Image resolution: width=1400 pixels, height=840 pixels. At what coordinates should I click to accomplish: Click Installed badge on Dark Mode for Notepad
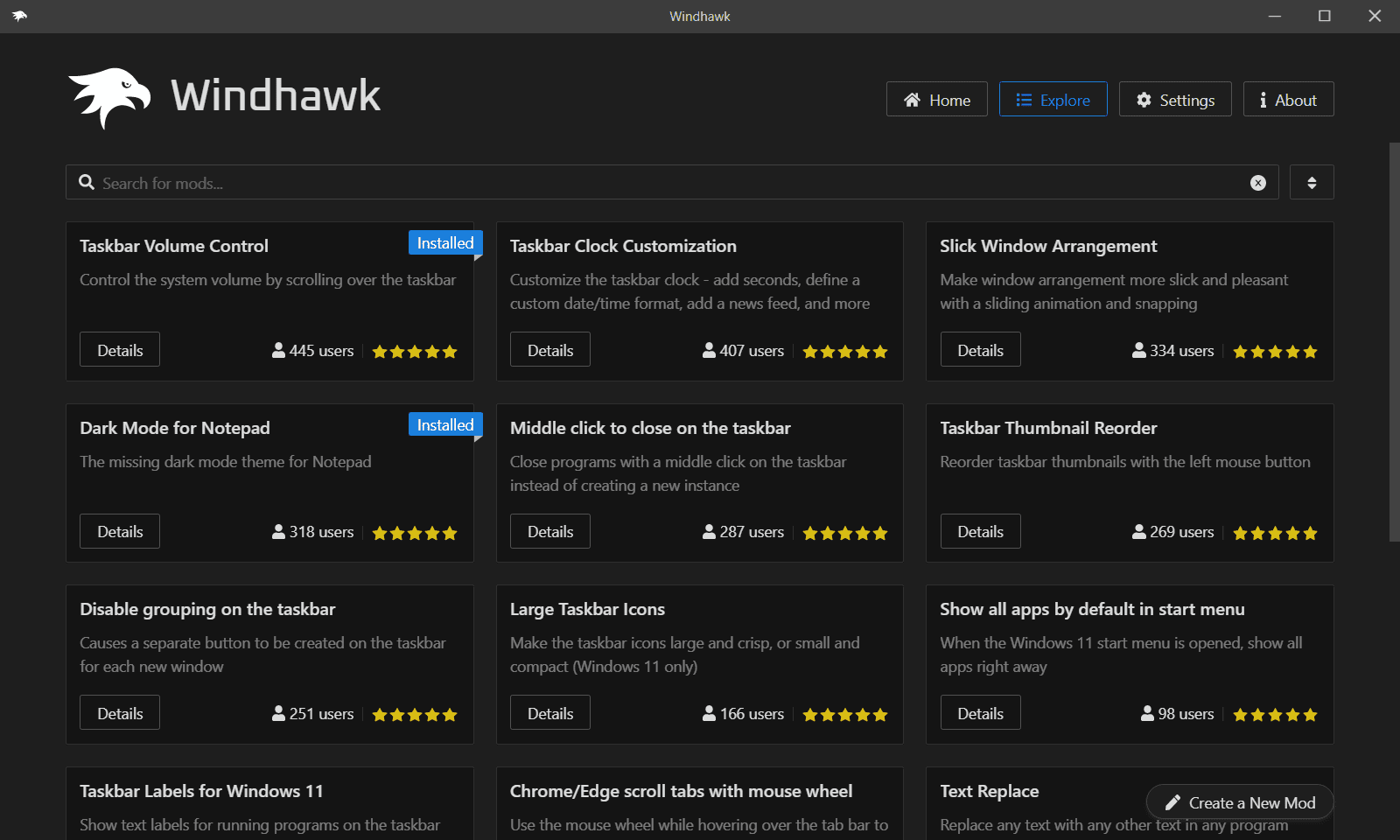coord(445,424)
